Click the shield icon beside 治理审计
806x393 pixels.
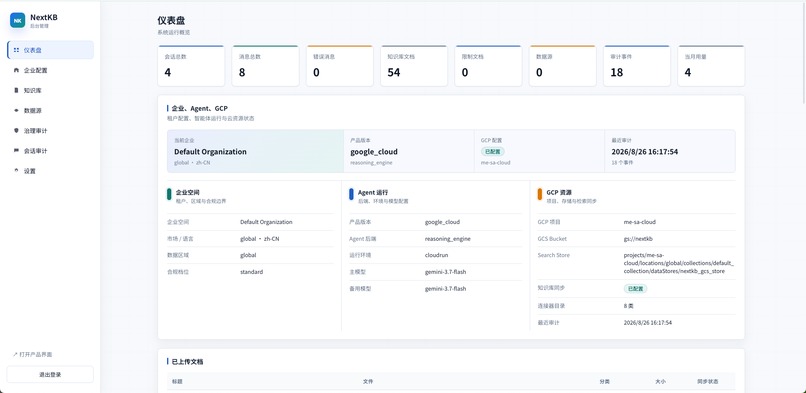click(16, 130)
